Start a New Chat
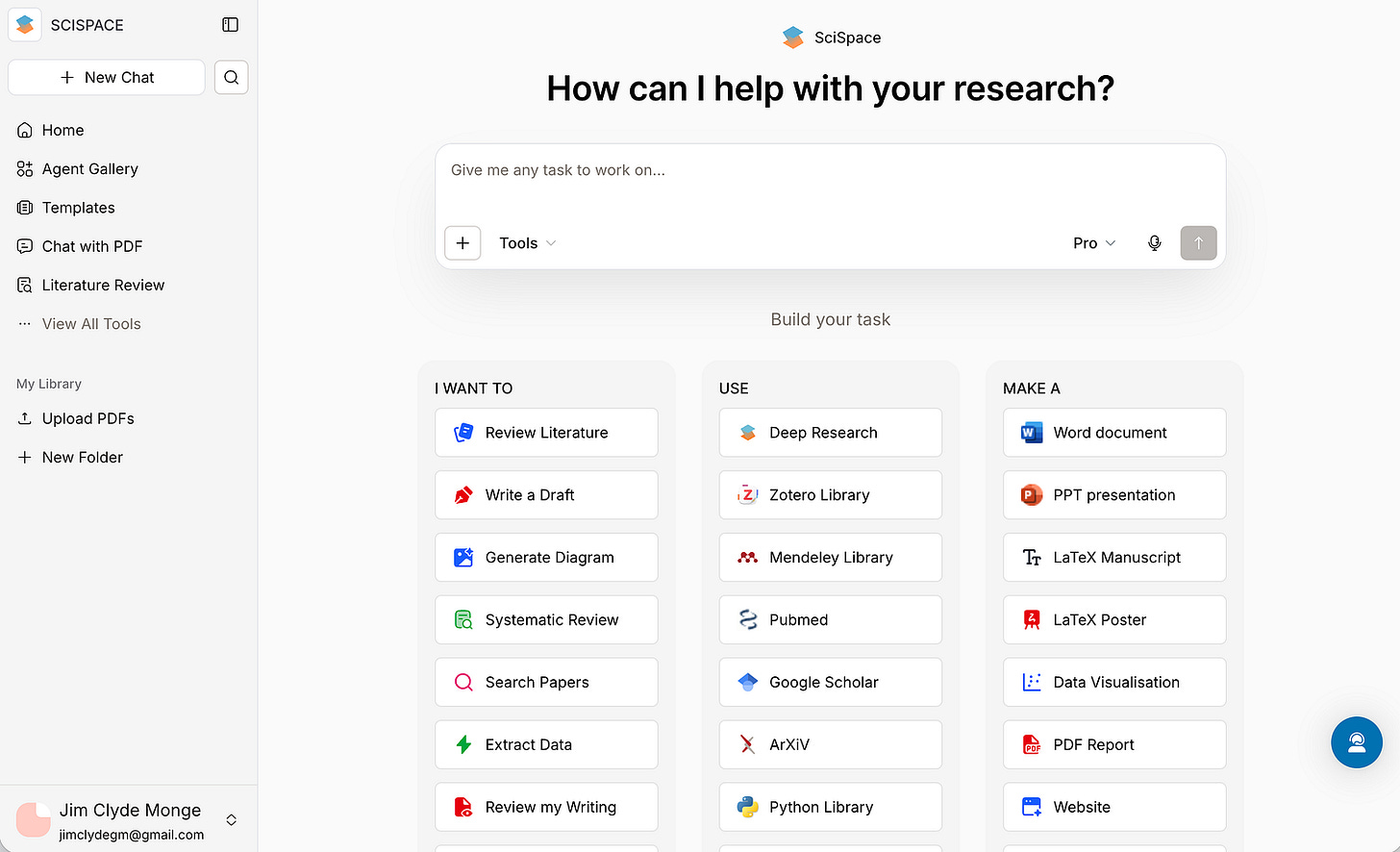Viewport: 1400px width, 852px height. pyautogui.click(x=107, y=78)
